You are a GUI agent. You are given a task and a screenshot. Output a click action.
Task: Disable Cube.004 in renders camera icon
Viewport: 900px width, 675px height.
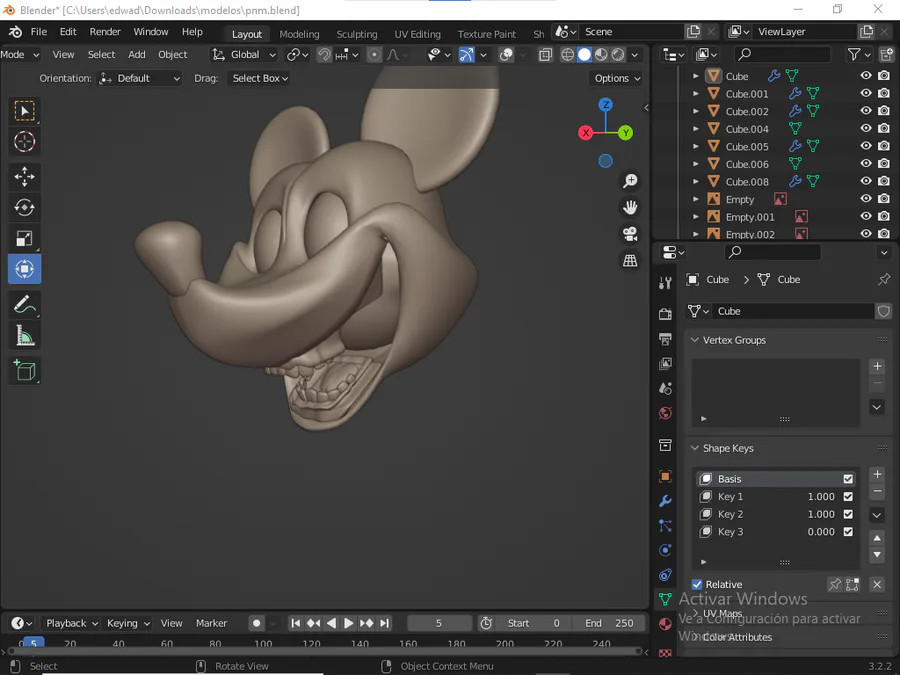[x=884, y=128]
